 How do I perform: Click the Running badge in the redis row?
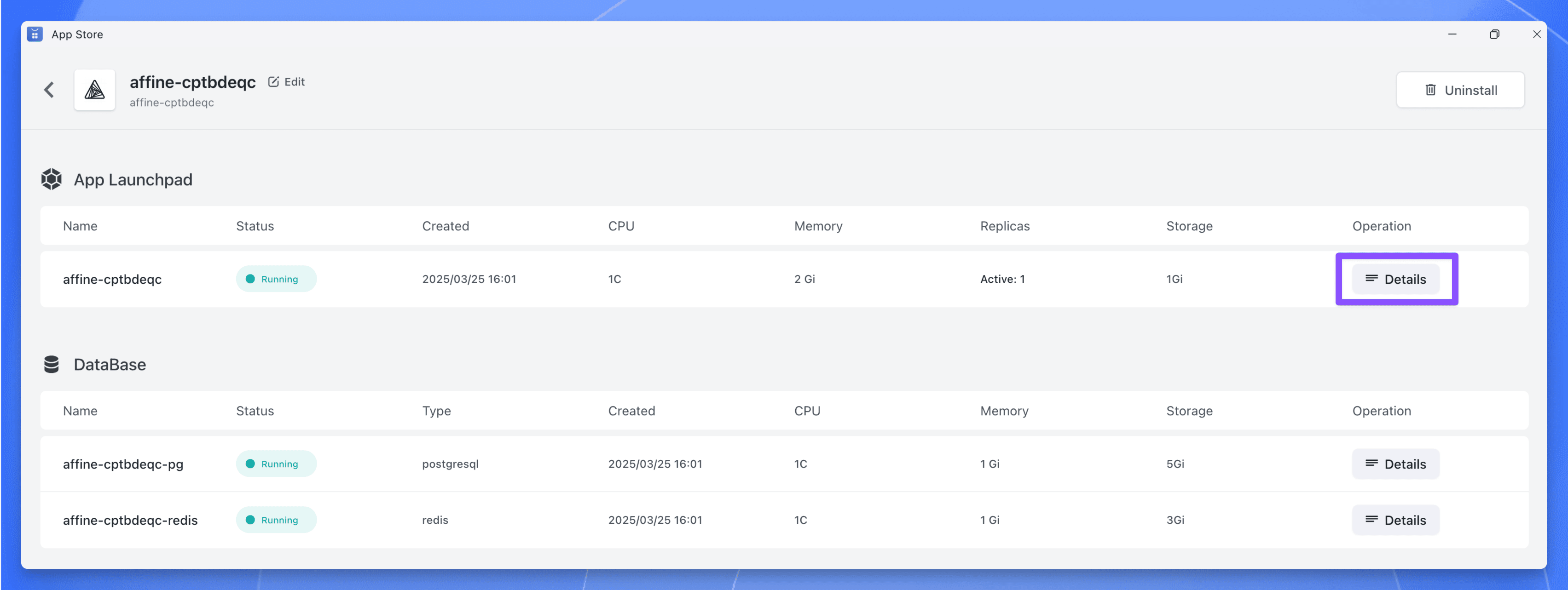click(276, 520)
